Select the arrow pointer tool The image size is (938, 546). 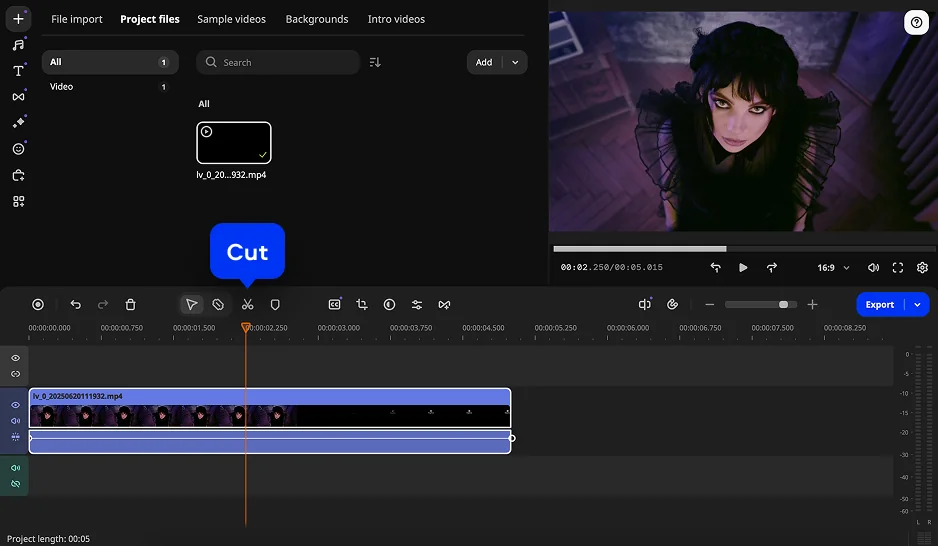tap(191, 304)
